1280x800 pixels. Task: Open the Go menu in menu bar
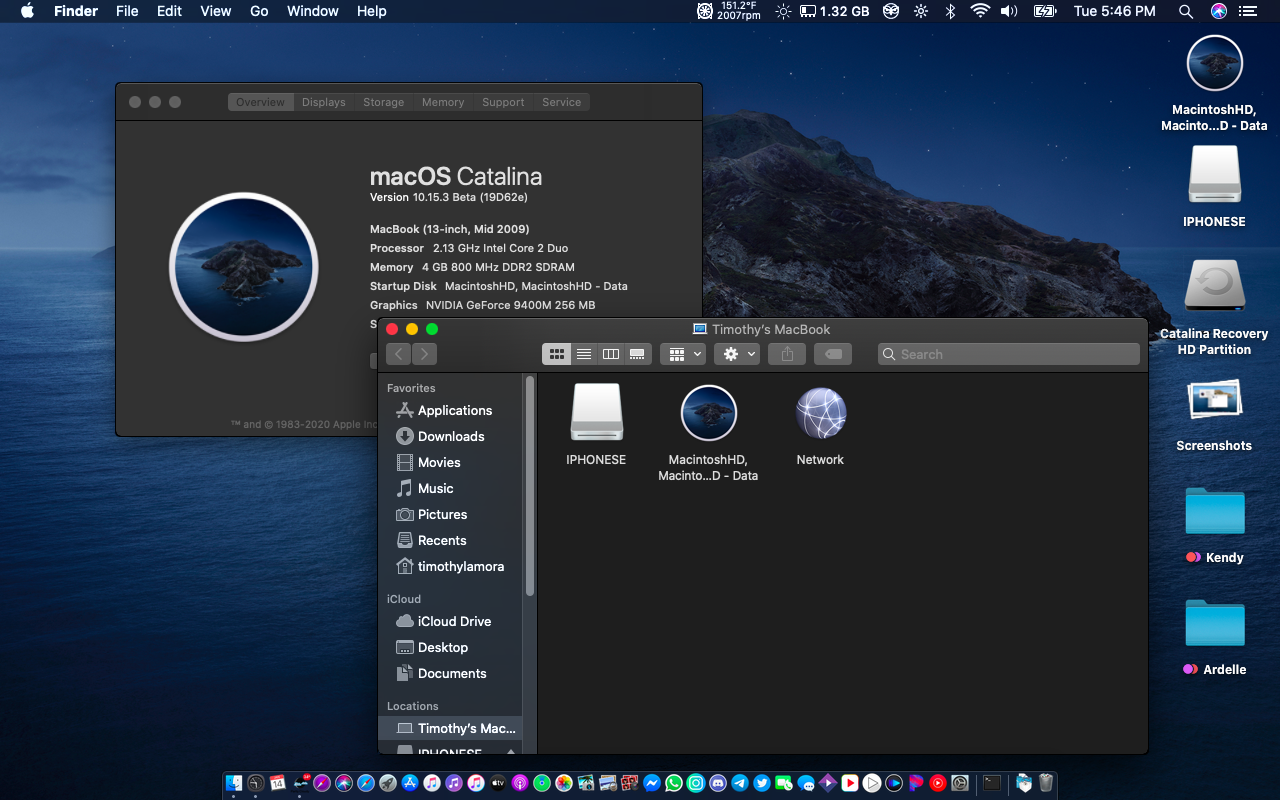tap(259, 11)
